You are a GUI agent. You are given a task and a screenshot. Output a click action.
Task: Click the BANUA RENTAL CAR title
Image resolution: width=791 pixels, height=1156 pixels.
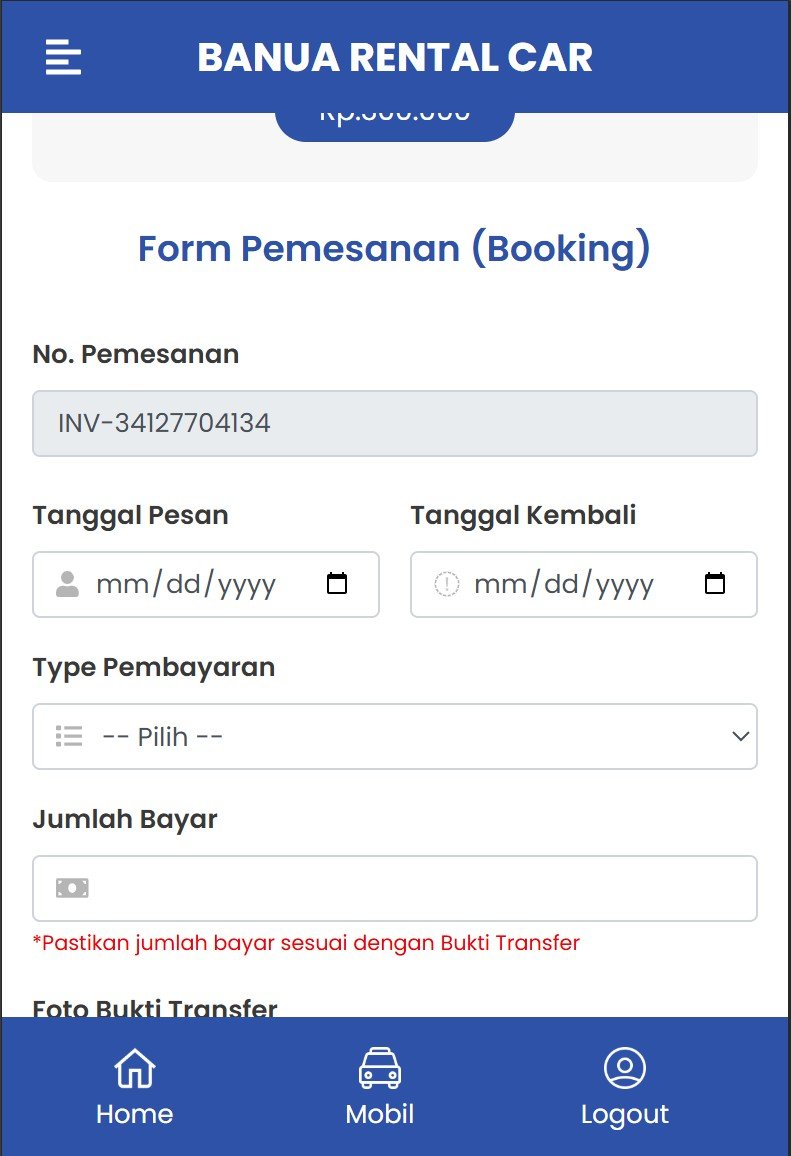tap(395, 57)
